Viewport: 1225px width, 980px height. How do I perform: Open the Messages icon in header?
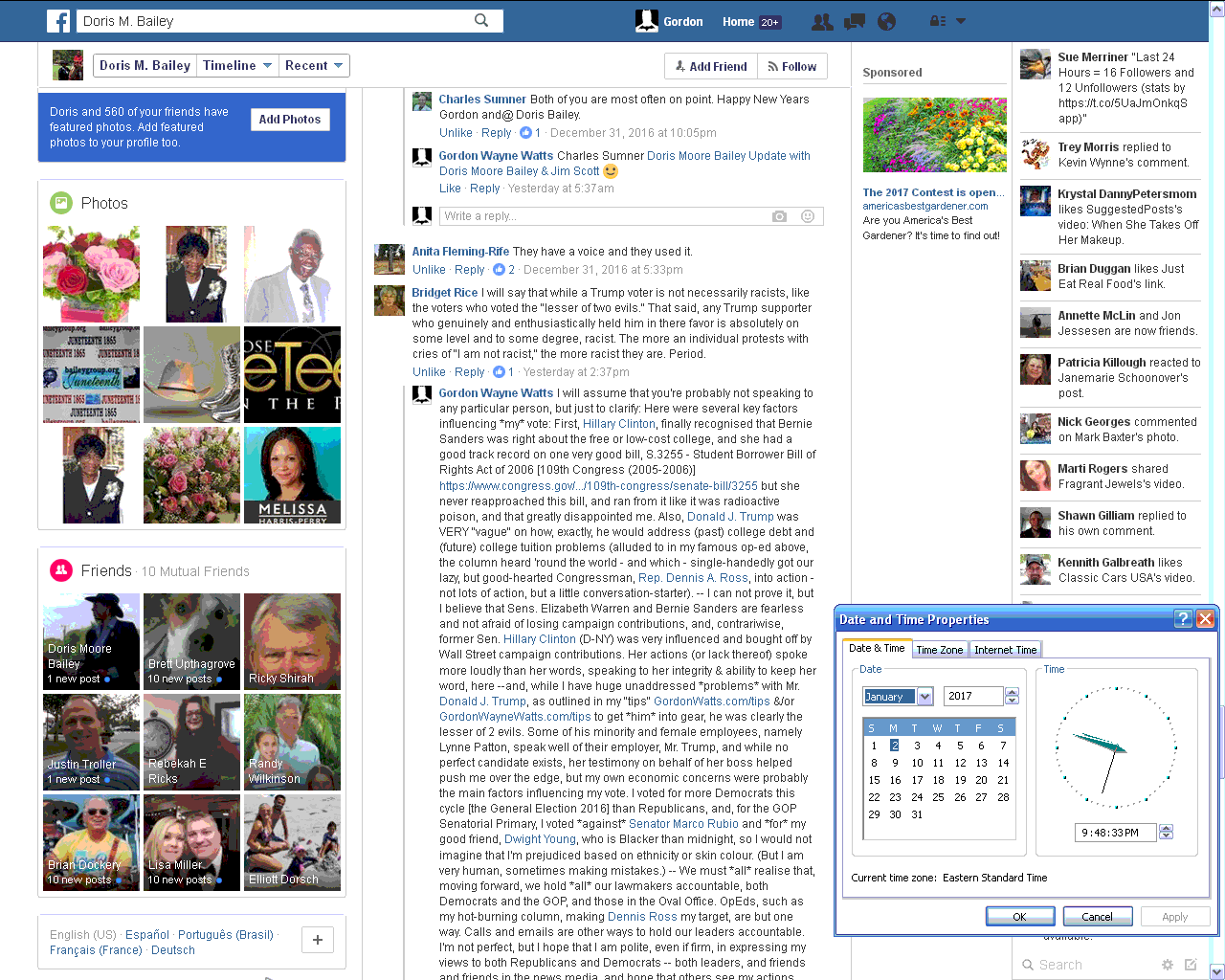(x=854, y=21)
